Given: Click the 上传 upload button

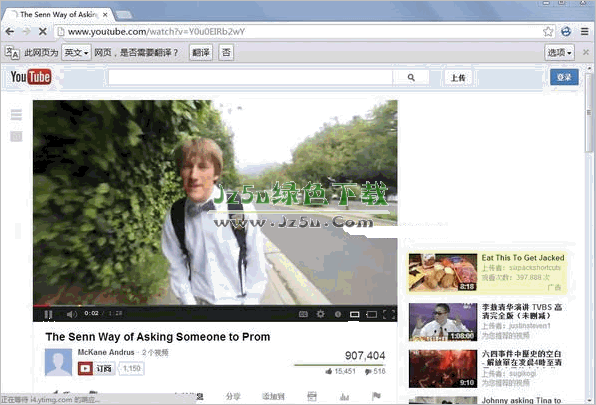Looking at the screenshot, I should pyautogui.click(x=458, y=78).
